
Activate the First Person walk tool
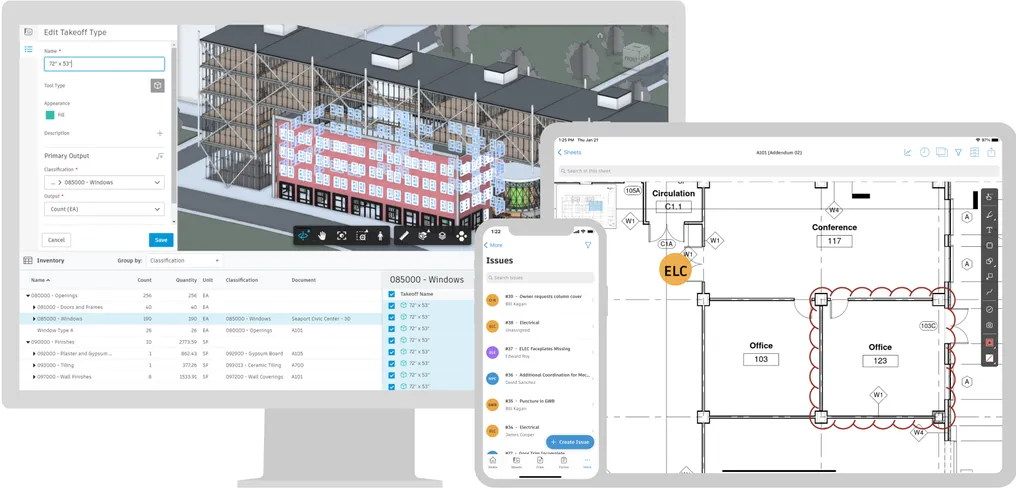(380, 235)
